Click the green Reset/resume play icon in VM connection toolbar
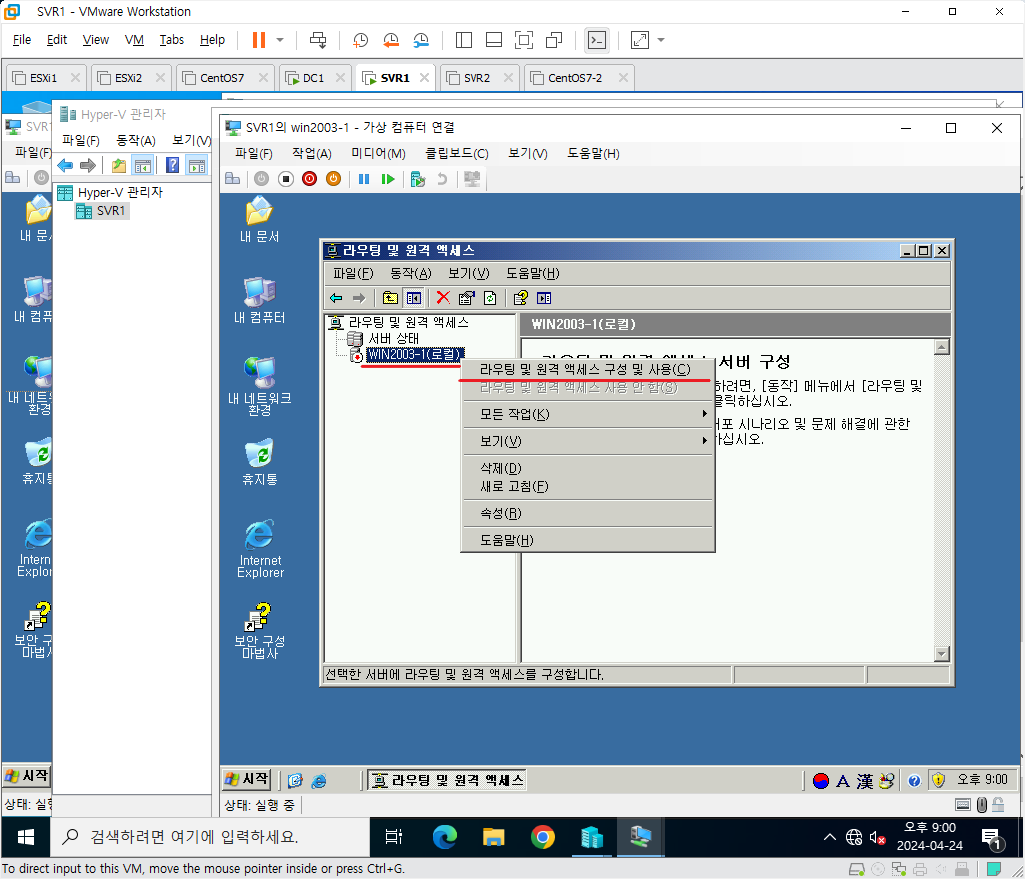Viewport: 1025px width, 879px height. pyautogui.click(x=388, y=179)
